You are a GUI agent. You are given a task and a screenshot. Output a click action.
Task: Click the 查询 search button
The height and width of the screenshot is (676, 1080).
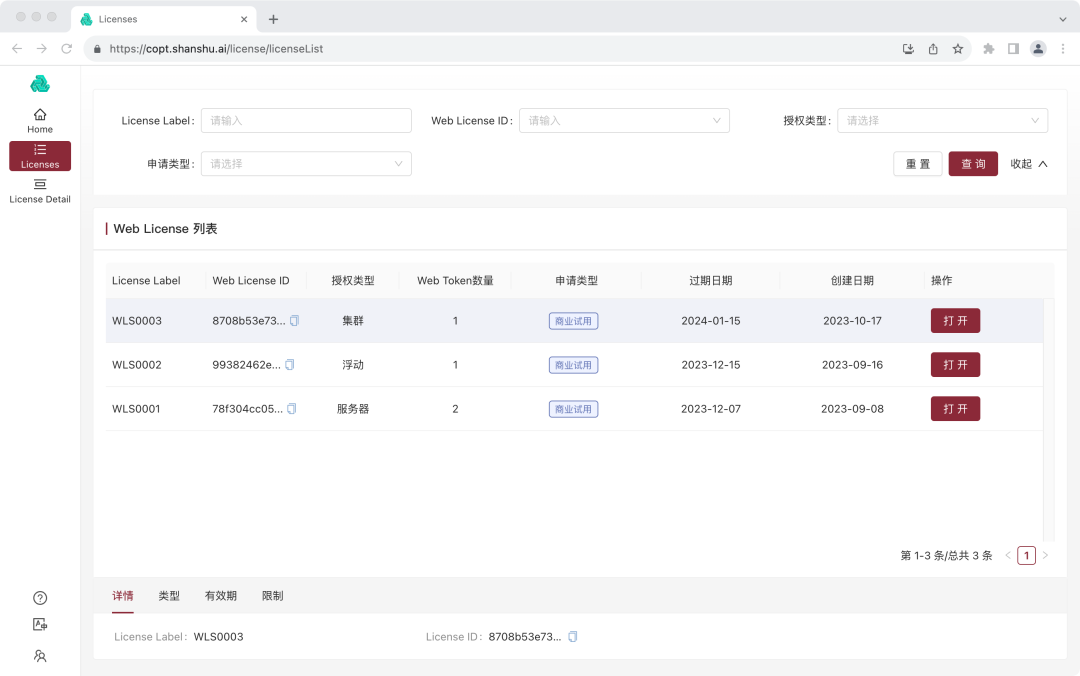973,163
